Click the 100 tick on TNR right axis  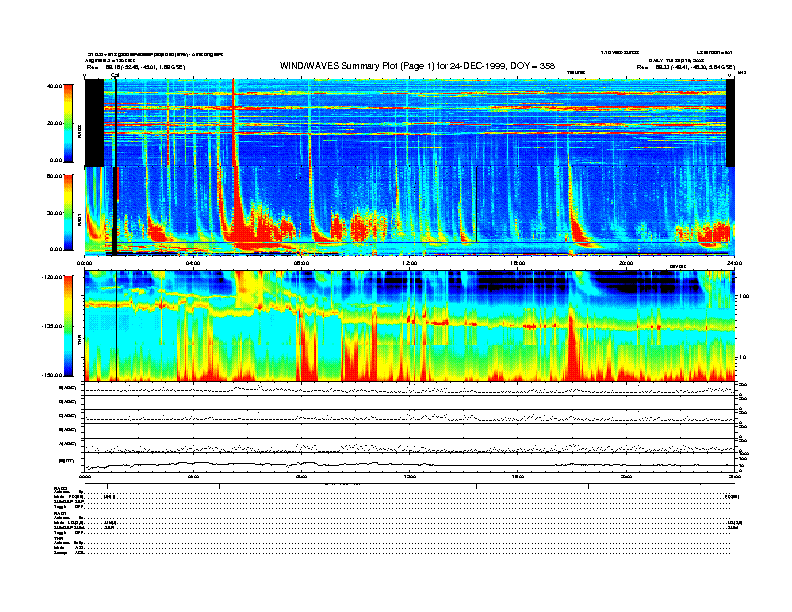click(744, 296)
